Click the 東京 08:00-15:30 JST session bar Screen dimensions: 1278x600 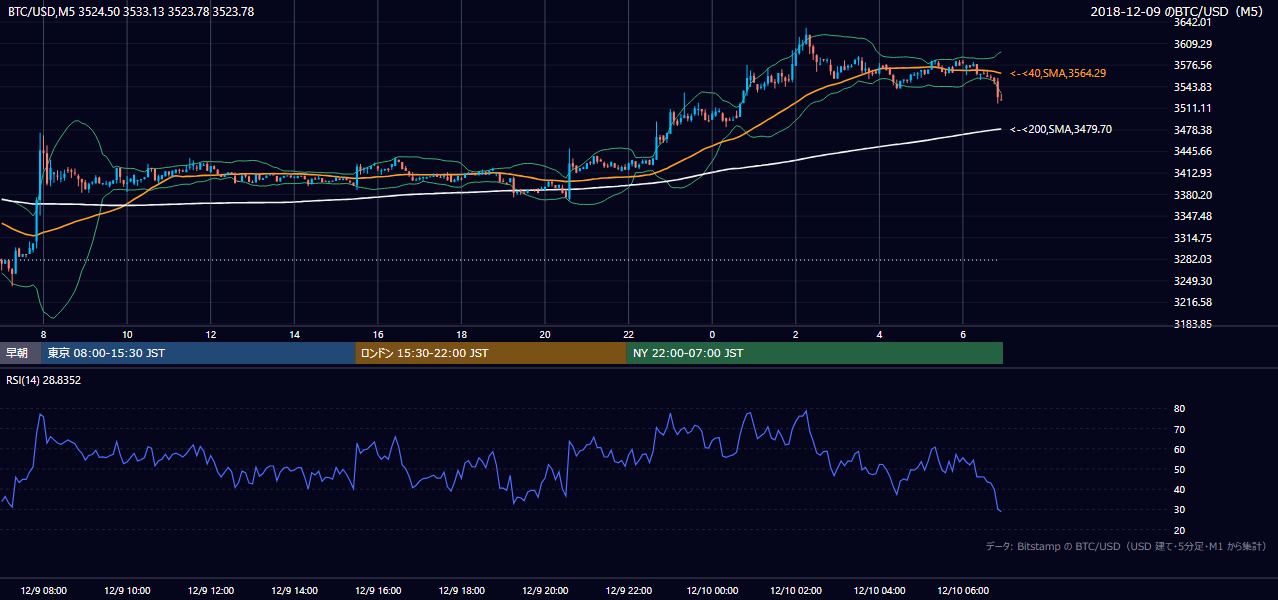[198, 353]
